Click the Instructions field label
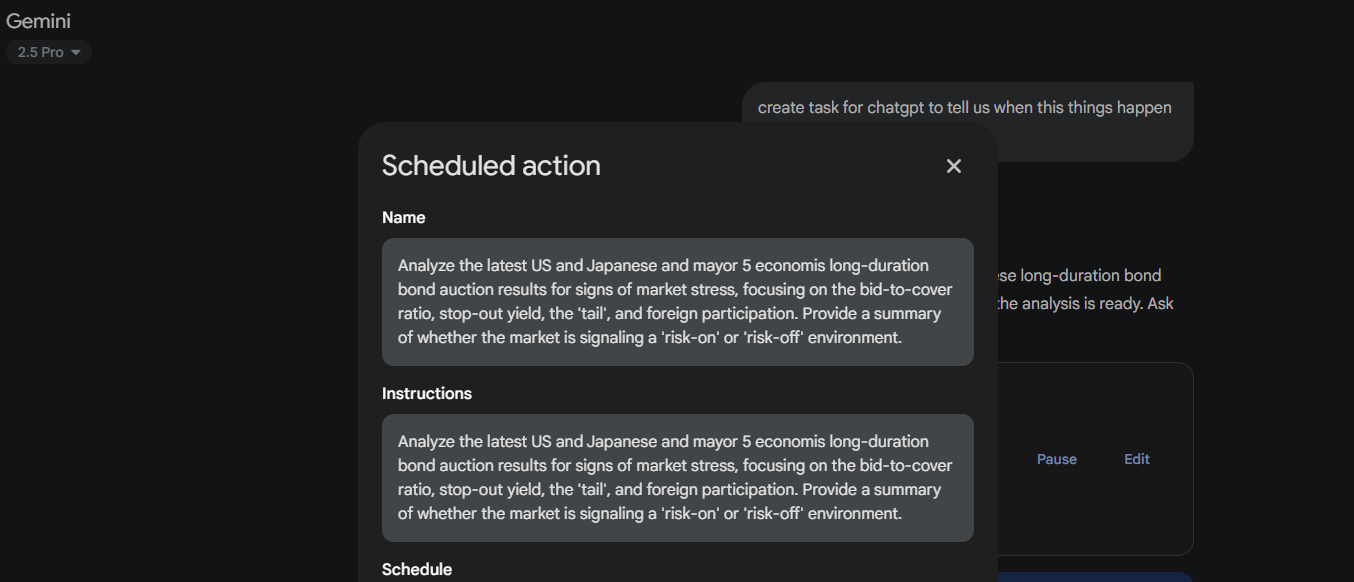The image size is (1354, 582). (426, 394)
